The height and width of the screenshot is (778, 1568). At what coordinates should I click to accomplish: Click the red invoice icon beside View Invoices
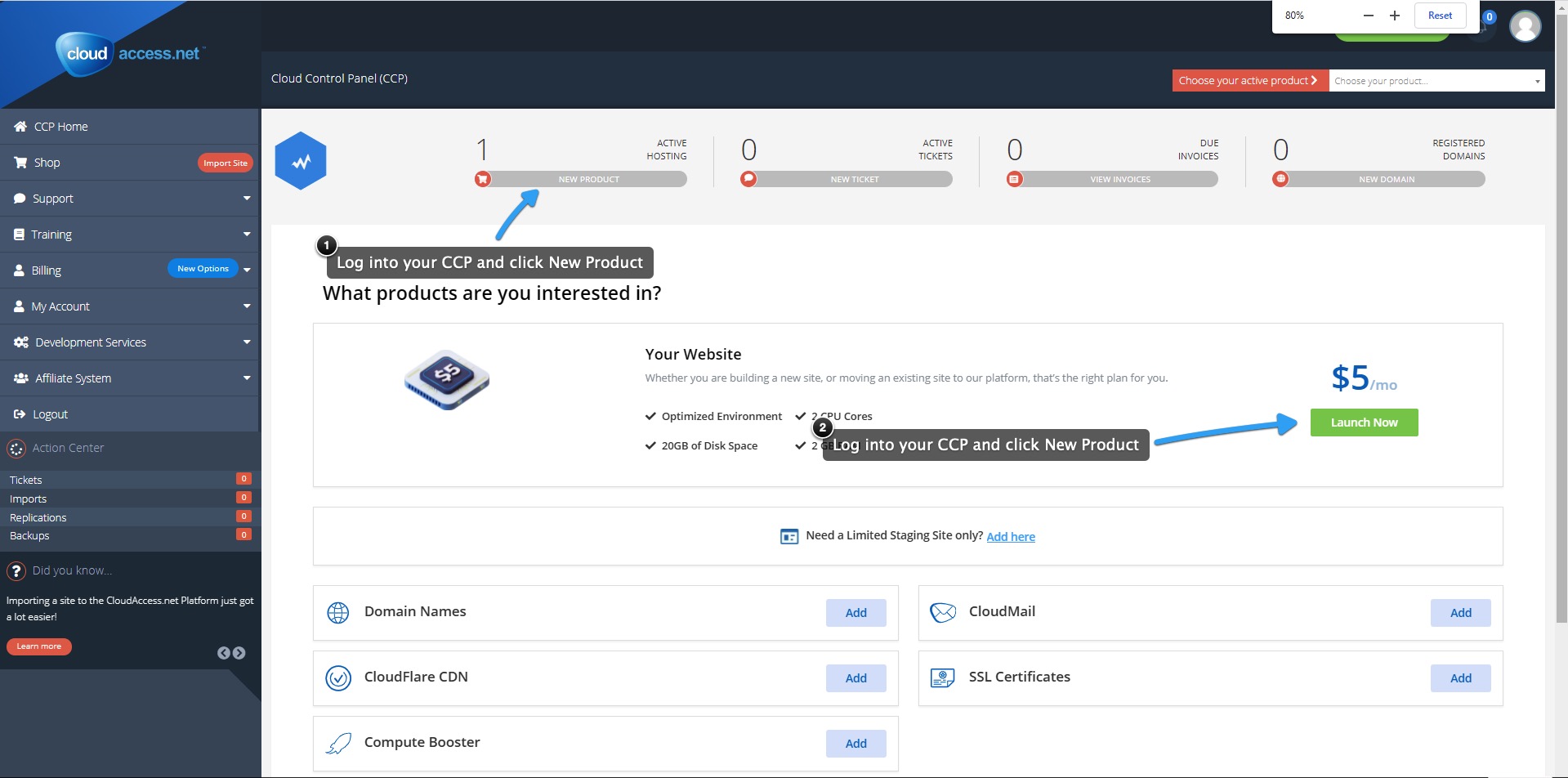click(1014, 179)
